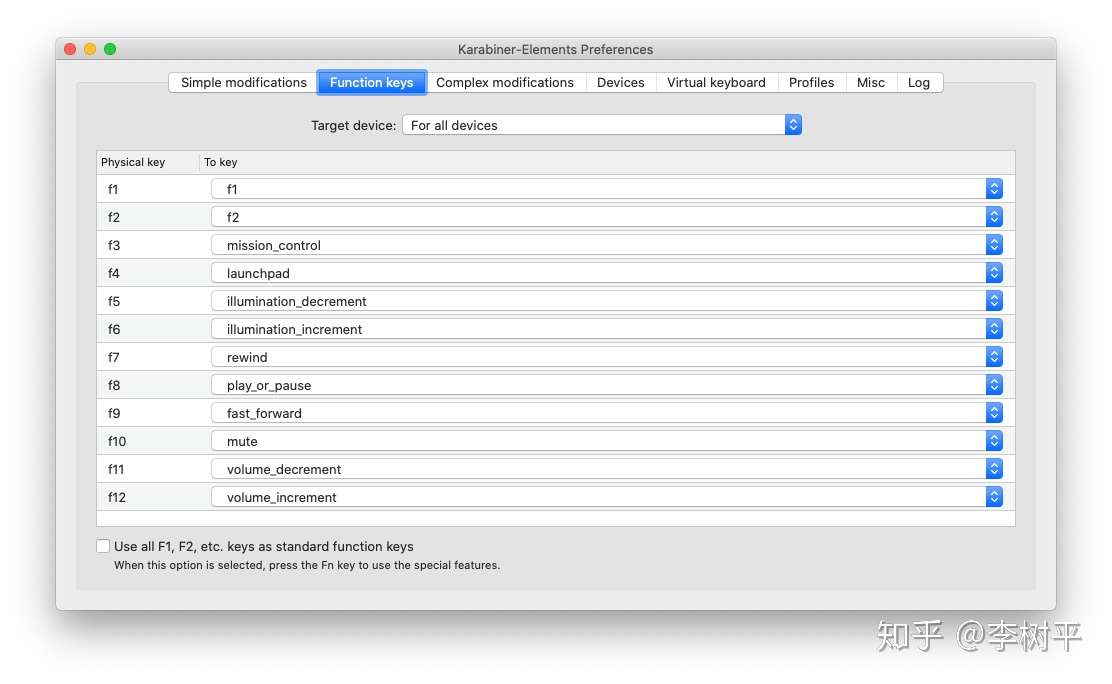1112x684 pixels.
Task: Enable using F1, F2 as standard function keys
Action: click(103, 546)
